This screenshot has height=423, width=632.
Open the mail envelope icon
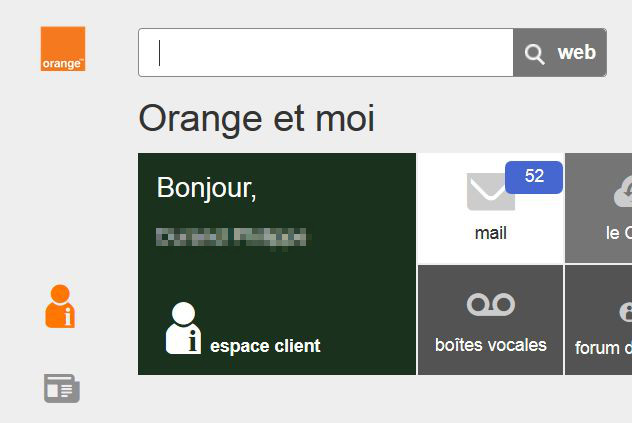490,191
